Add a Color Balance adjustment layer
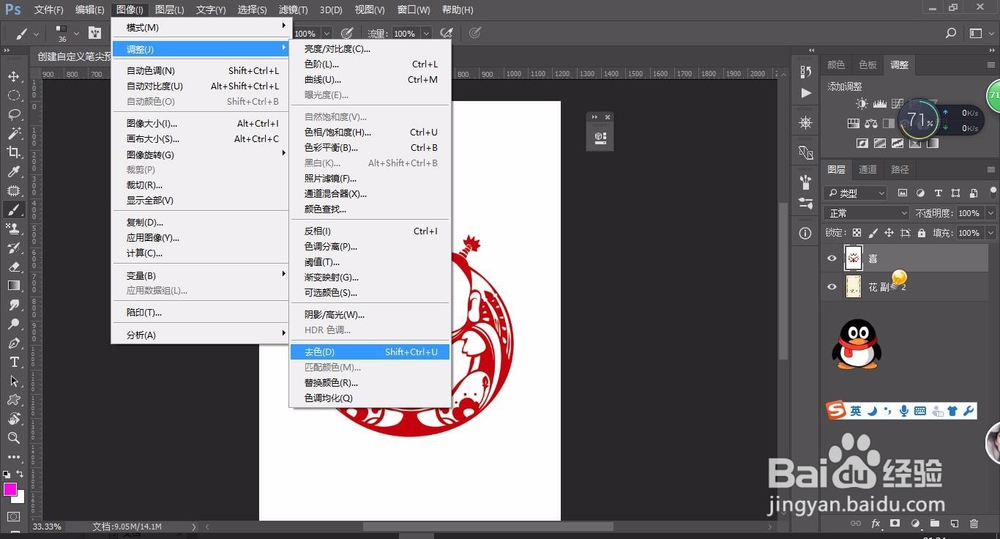Image resolution: width=1000 pixels, height=539 pixels. tap(871, 123)
